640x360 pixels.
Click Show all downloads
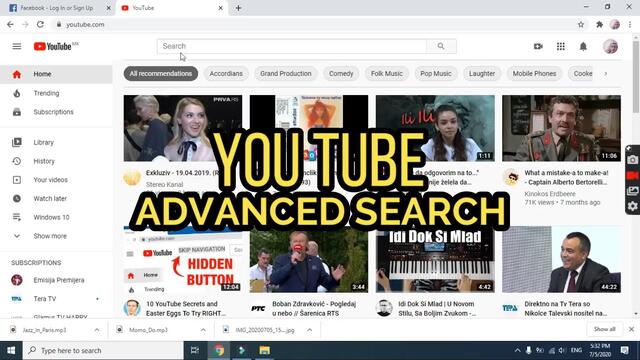point(604,329)
